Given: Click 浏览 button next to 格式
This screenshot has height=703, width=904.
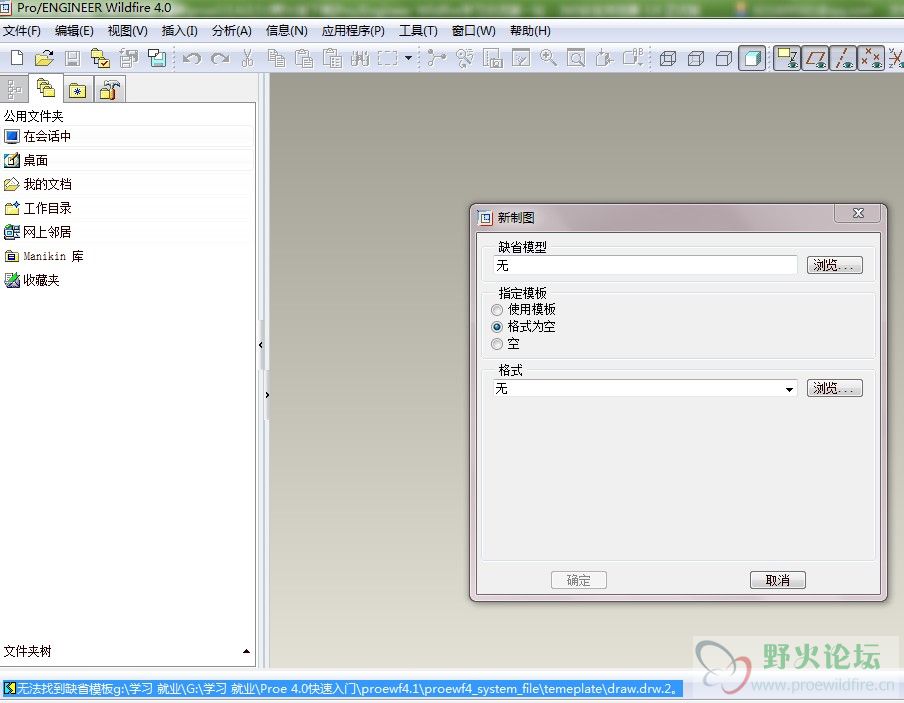Looking at the screenshot, I should (x=834, y=388).
